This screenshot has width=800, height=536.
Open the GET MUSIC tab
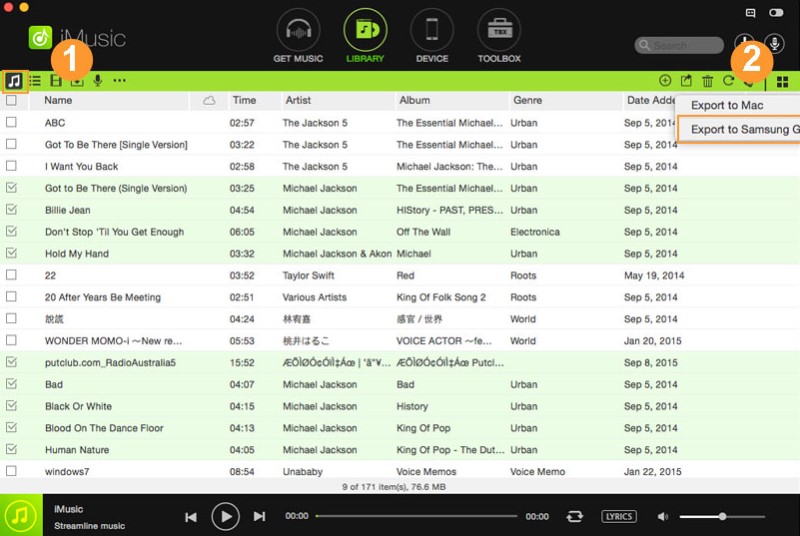[x=298, y=37]
